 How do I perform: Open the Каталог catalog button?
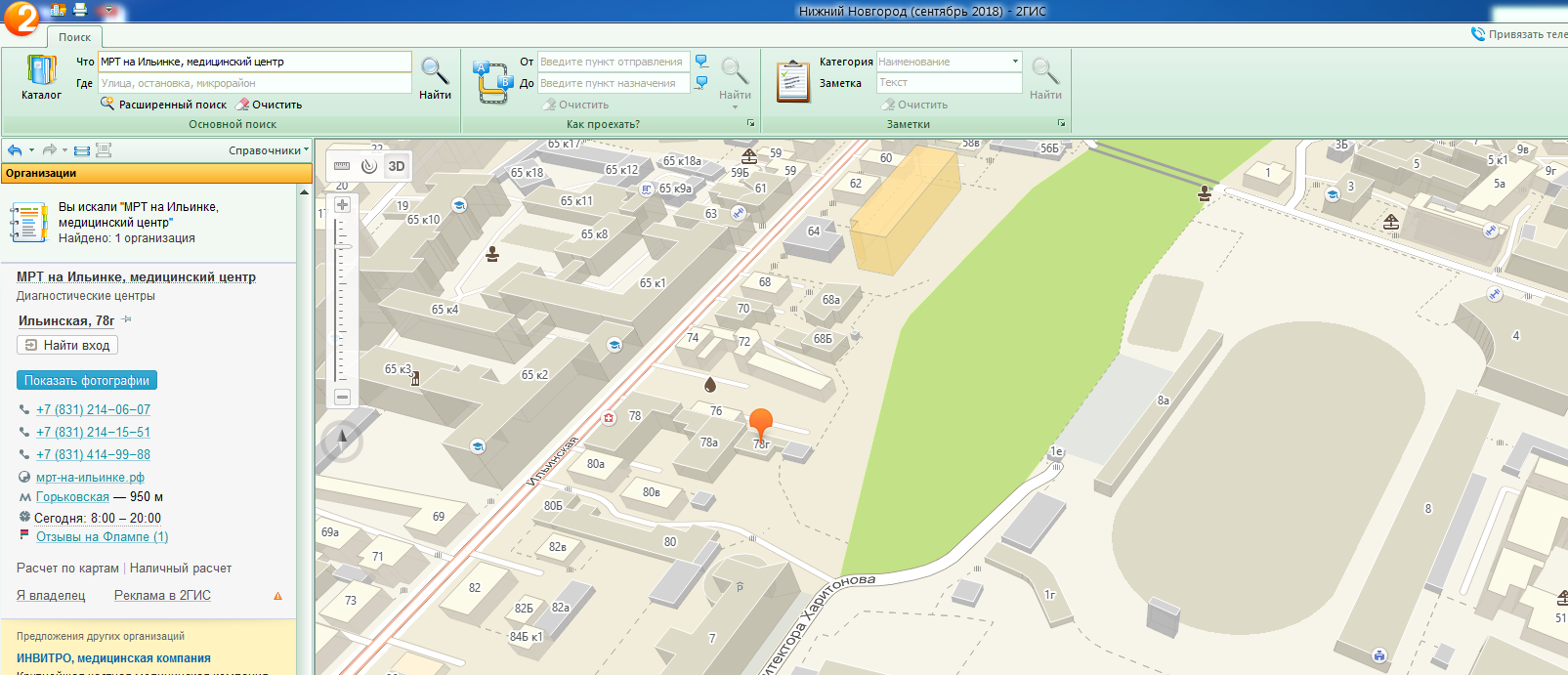(x=41, y=77)
